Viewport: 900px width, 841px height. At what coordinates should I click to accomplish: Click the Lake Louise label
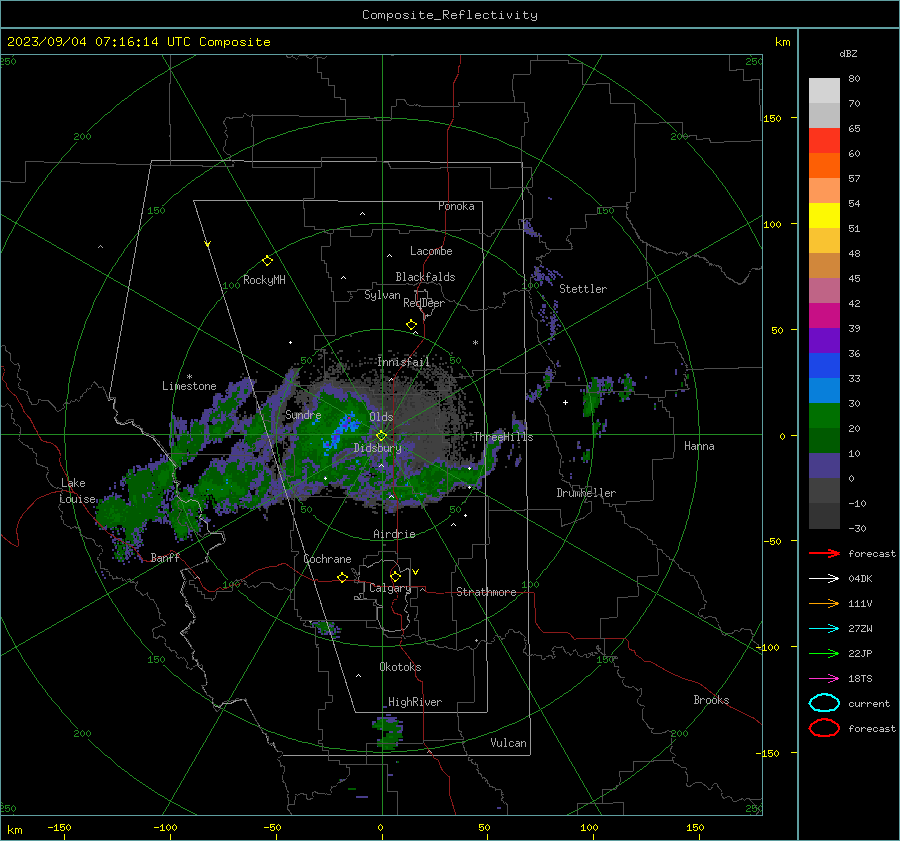click(78, 491)
